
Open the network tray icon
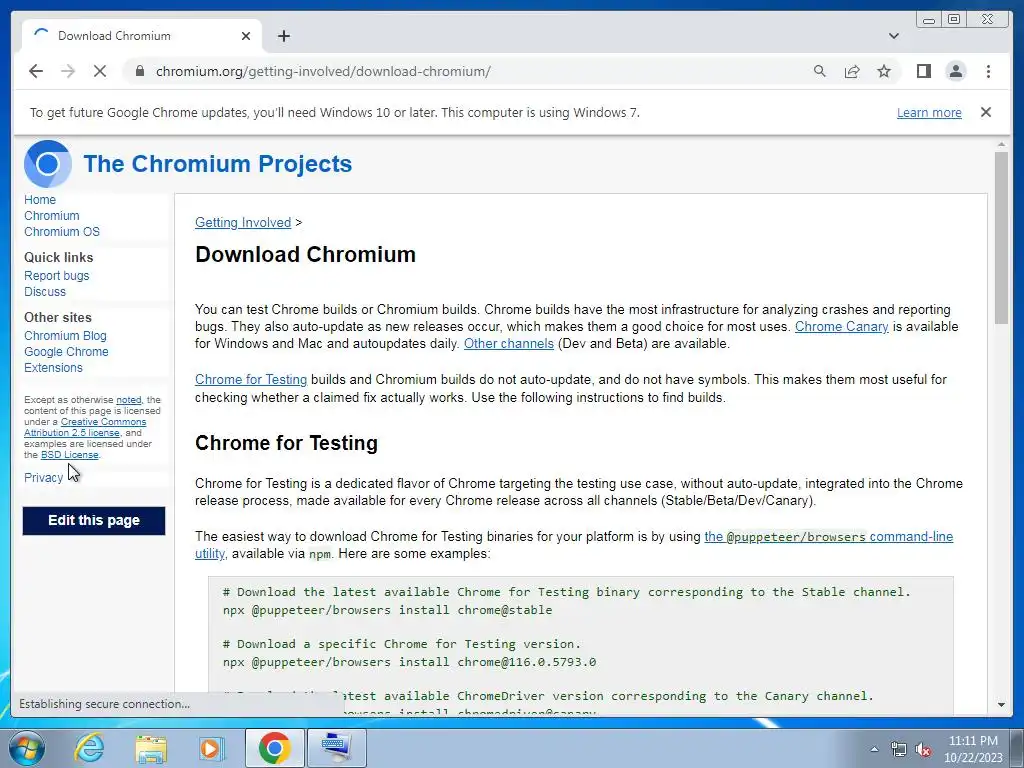(899, 749)
